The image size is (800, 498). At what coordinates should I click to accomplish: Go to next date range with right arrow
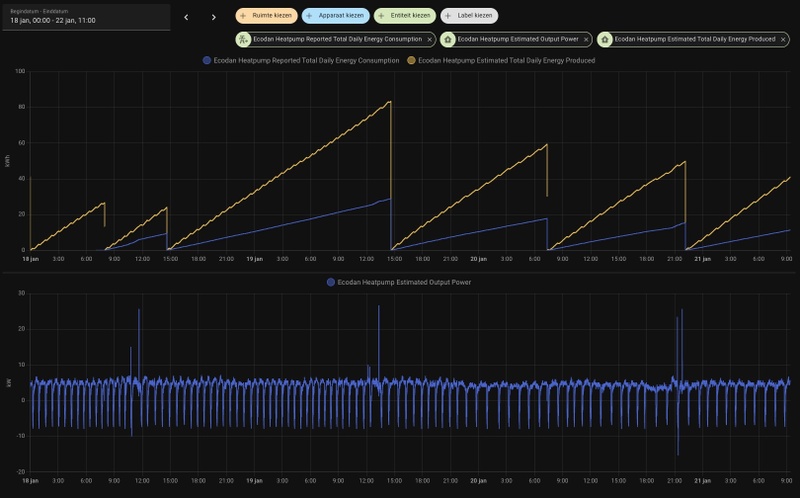pyautogui.click(x=213, y=17)
